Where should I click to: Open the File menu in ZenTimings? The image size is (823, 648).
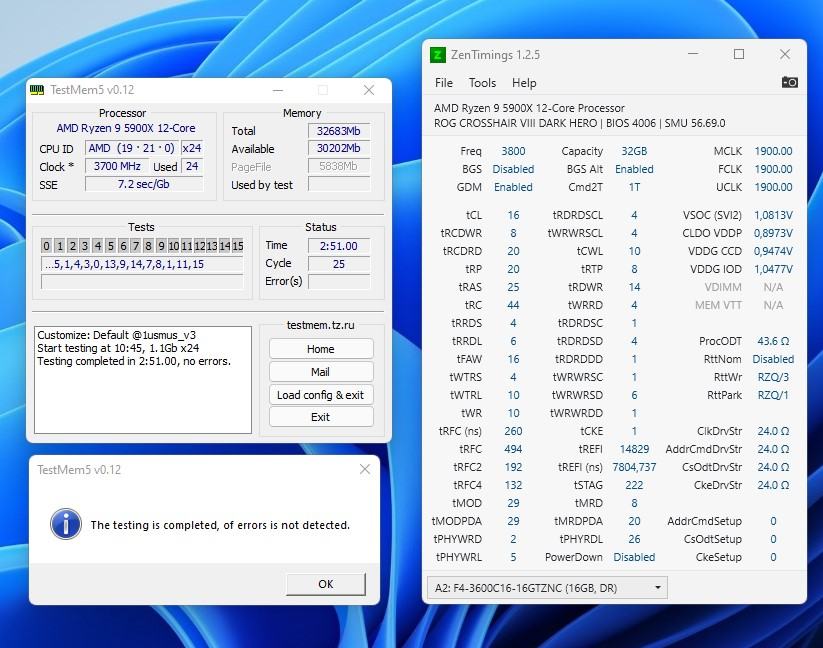[x=444, y=83]
